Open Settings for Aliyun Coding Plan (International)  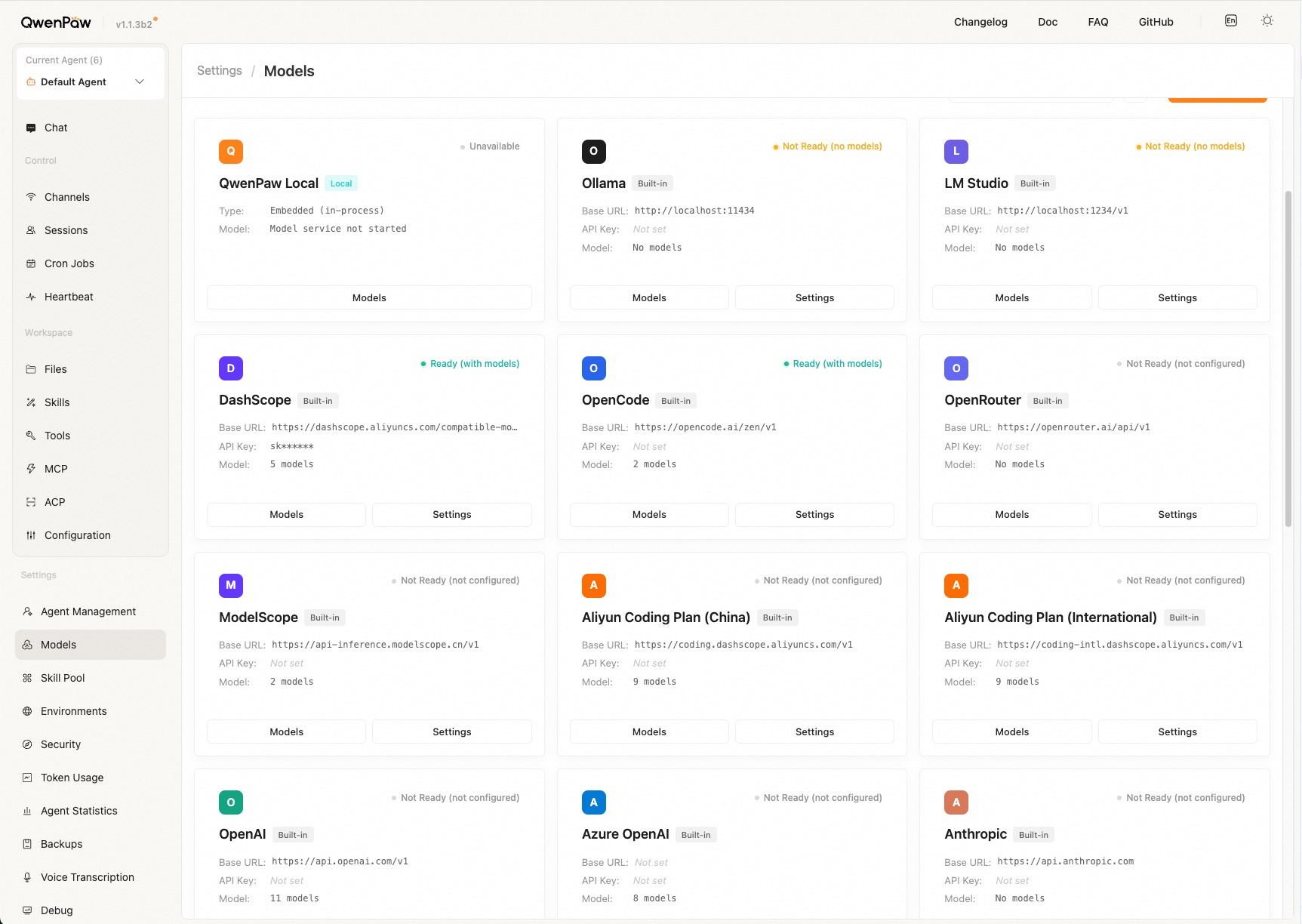[1177, 731]
